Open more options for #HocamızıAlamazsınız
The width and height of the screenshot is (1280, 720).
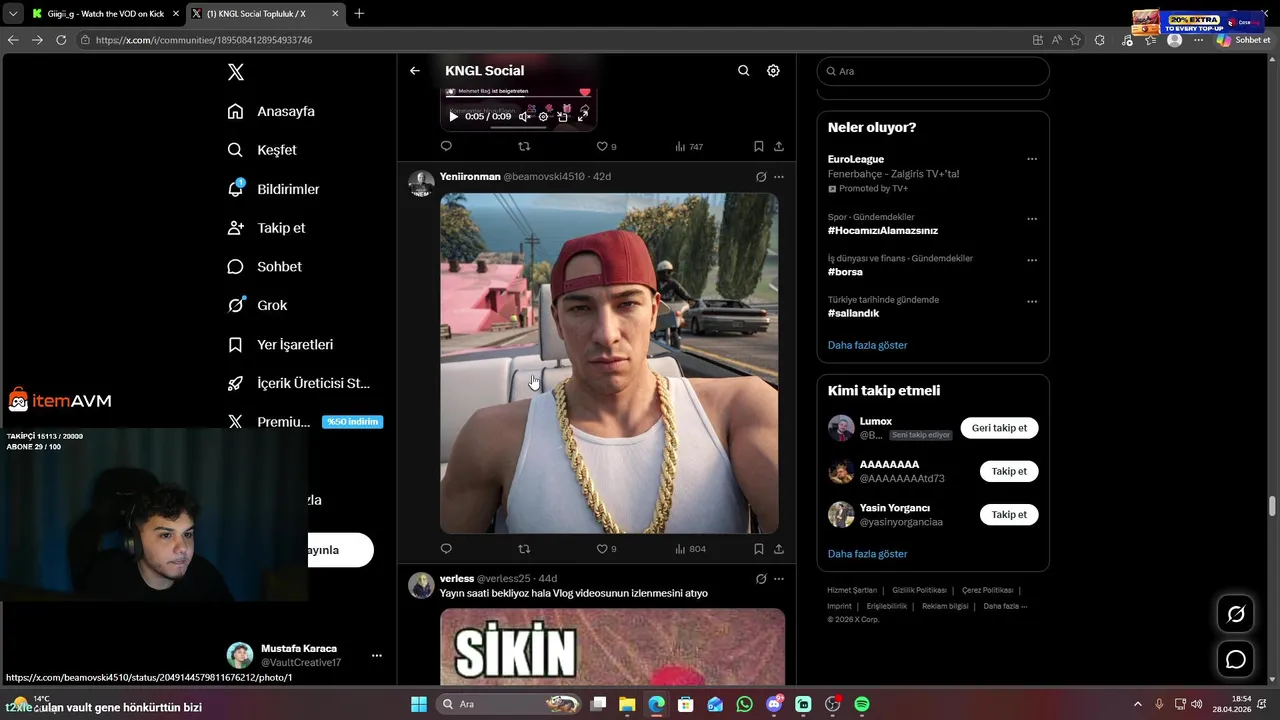(x=1032, y=219)
